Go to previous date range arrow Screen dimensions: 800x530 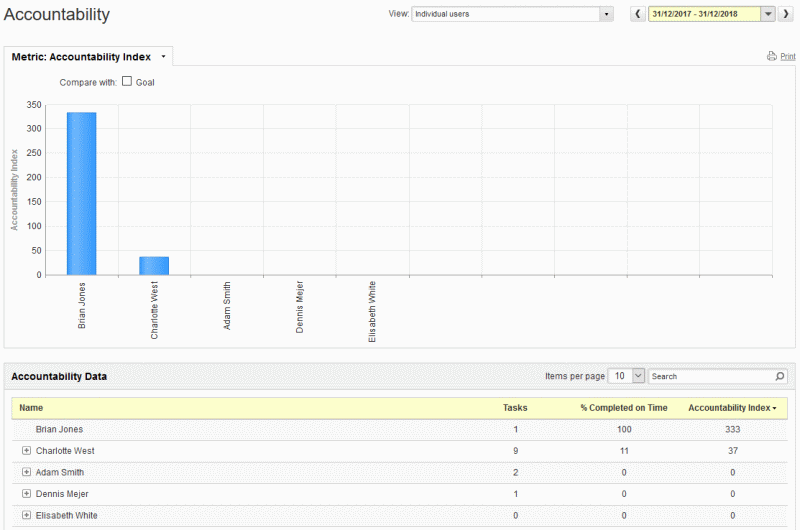tap(638, 14)
